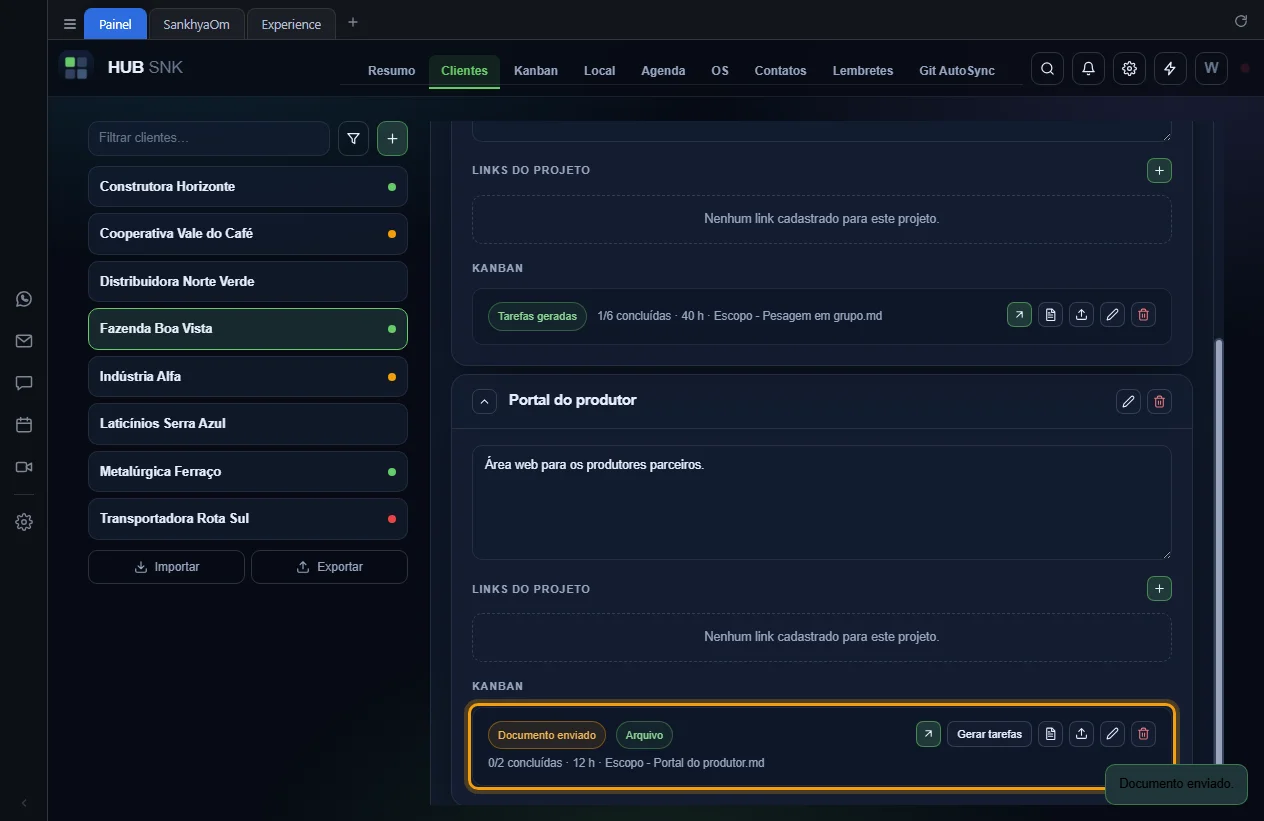Select the Clientes tab
The image size is (1264, 821).
pos(464,71)
